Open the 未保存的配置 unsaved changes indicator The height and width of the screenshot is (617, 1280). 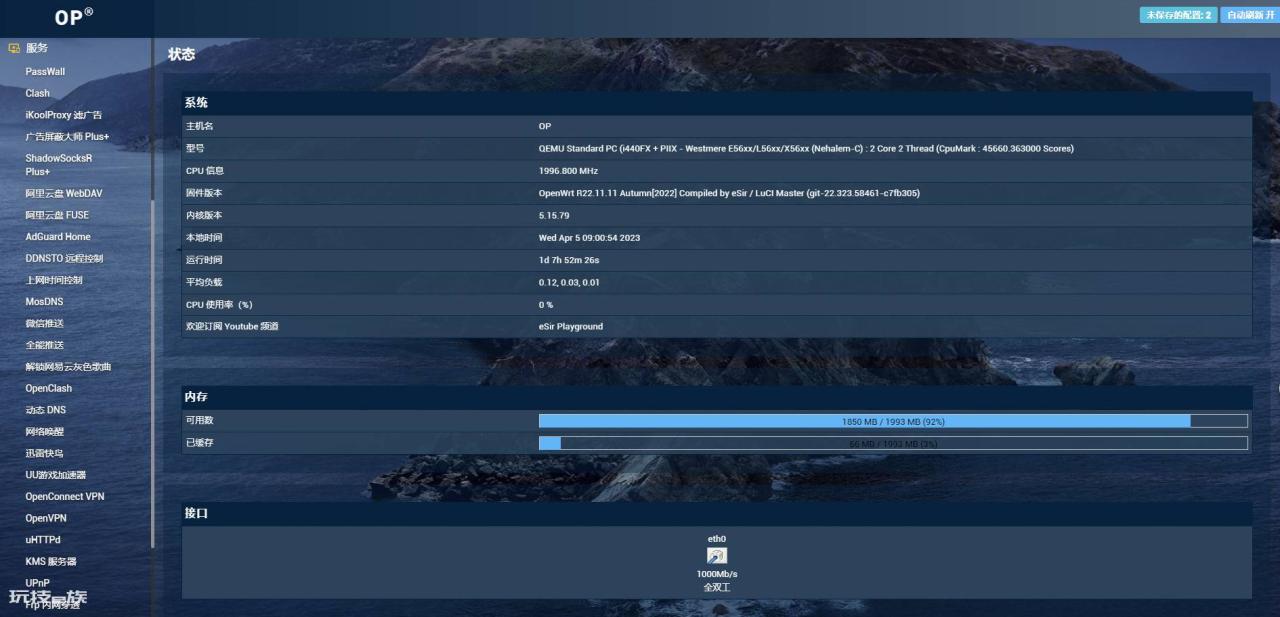1178,15
